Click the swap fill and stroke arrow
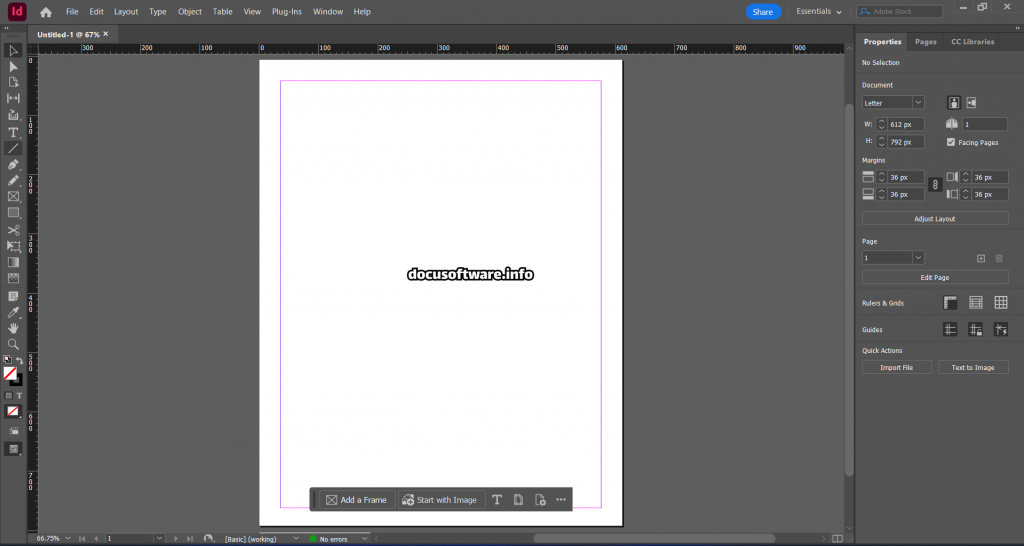1024x546 pixels. pyautogui.click(x=19, y=360)
